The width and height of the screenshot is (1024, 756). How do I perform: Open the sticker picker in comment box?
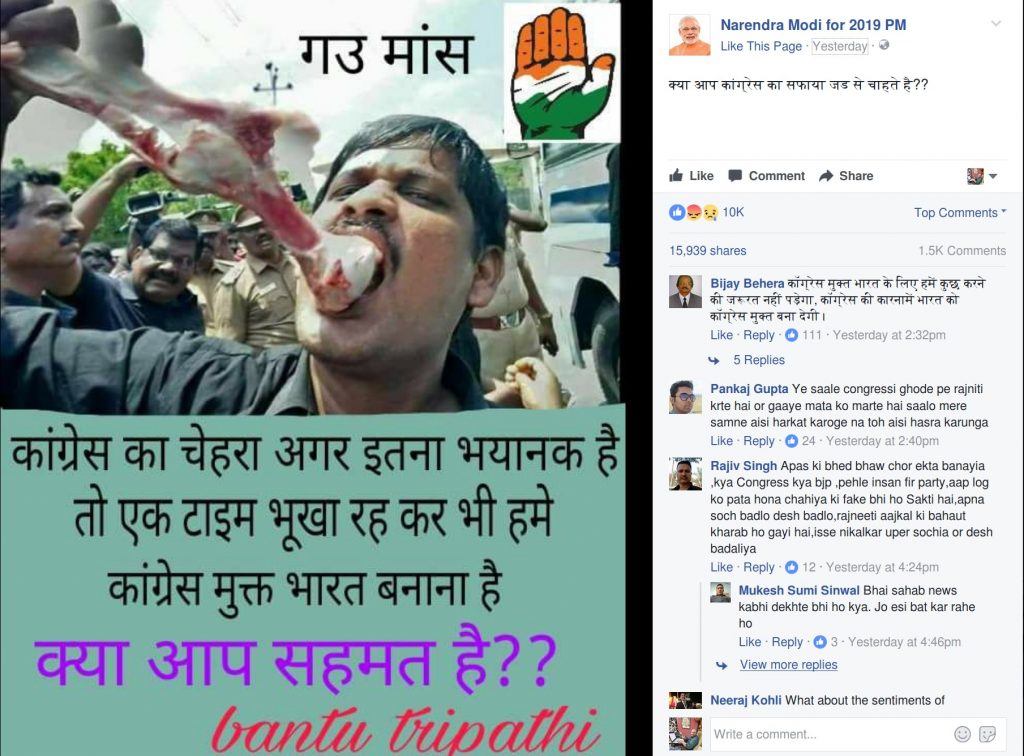tap(987, 734)
